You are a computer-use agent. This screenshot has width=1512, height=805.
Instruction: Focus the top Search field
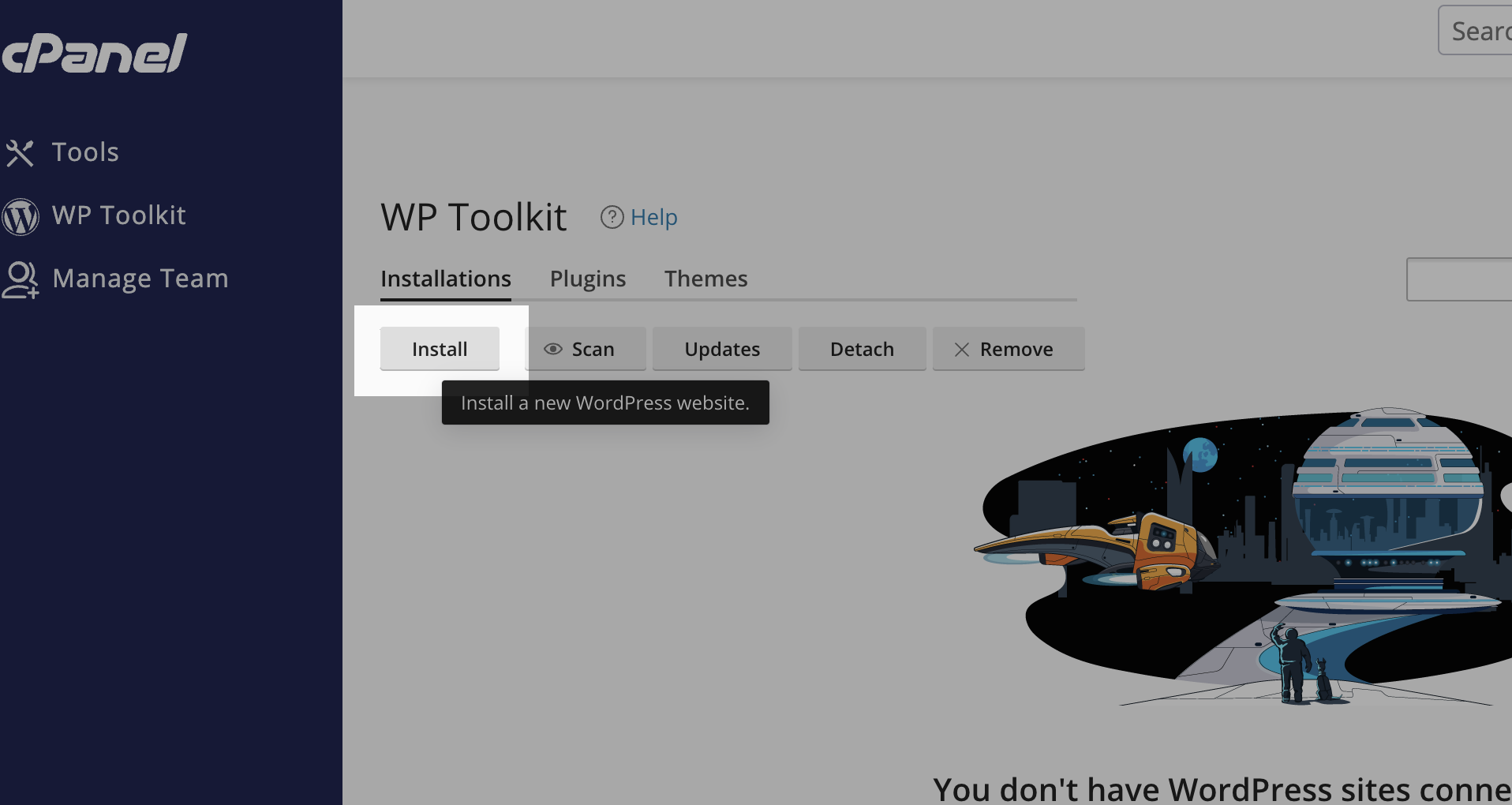1475,31
